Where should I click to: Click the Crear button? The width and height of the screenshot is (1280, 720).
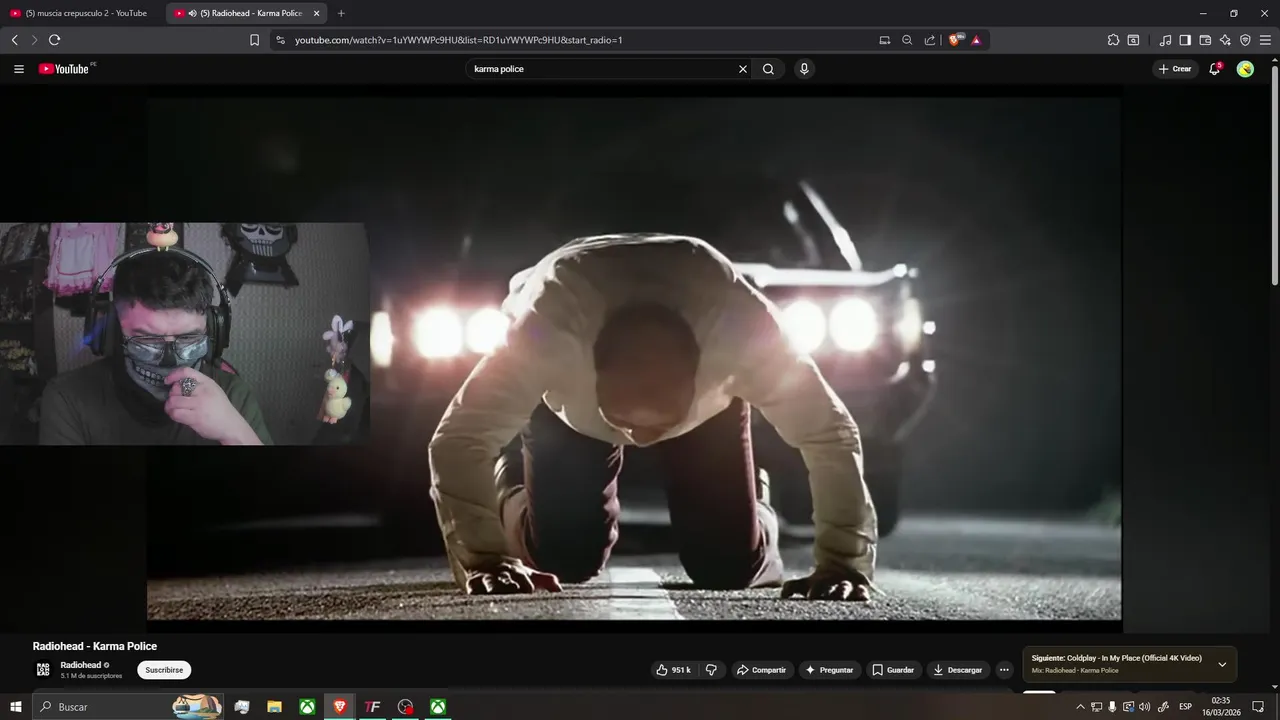pos(1175,69)
